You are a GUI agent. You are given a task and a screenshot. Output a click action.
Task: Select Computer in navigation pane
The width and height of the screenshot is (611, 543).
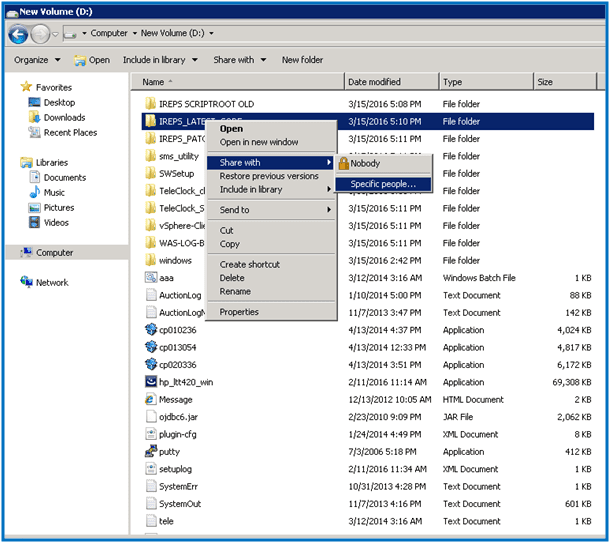(x=67, y=253)
